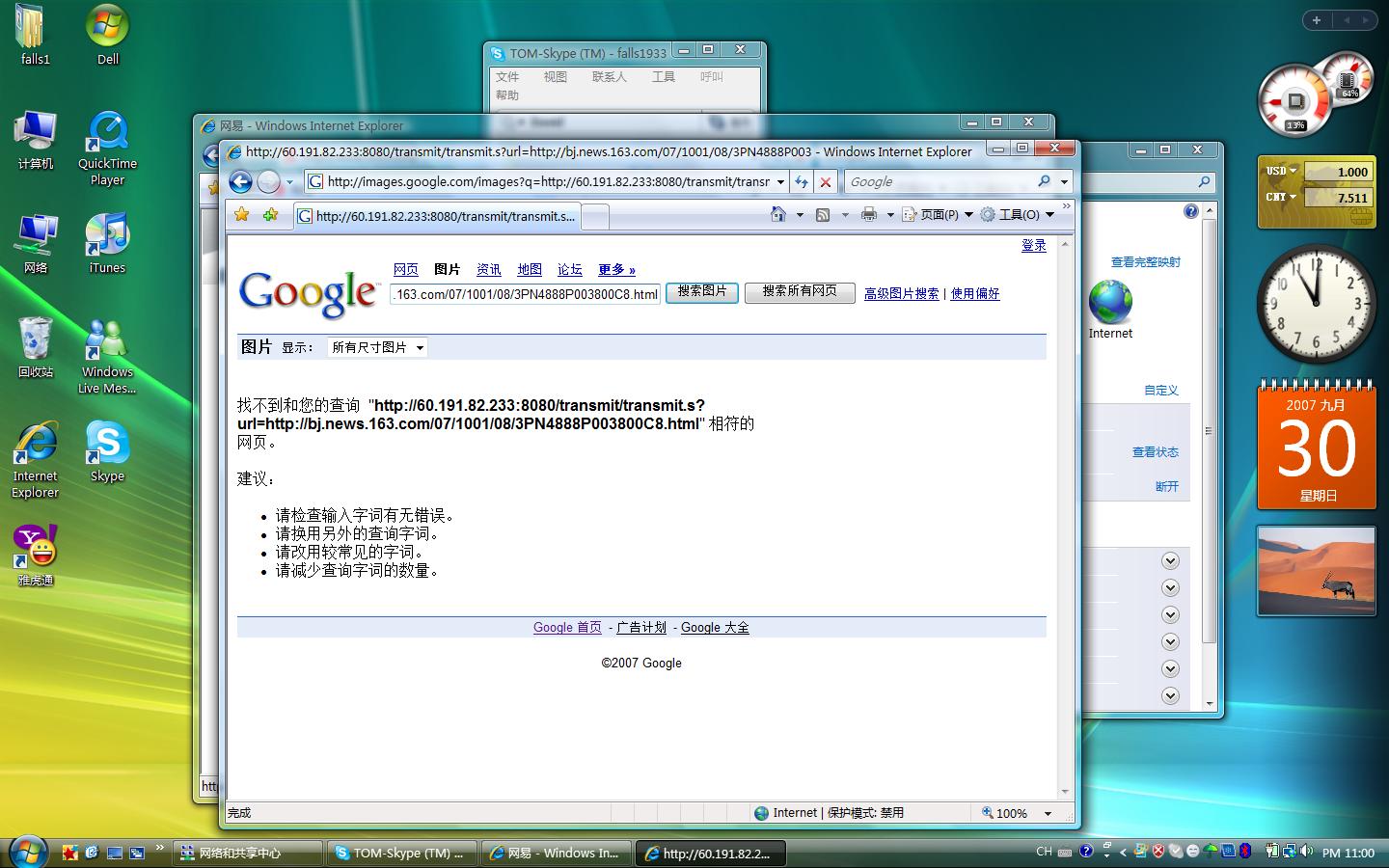This screenshot has height=868, width=1389.
Task: Select the falls1 folder icon
Action: tap(36, 35)
